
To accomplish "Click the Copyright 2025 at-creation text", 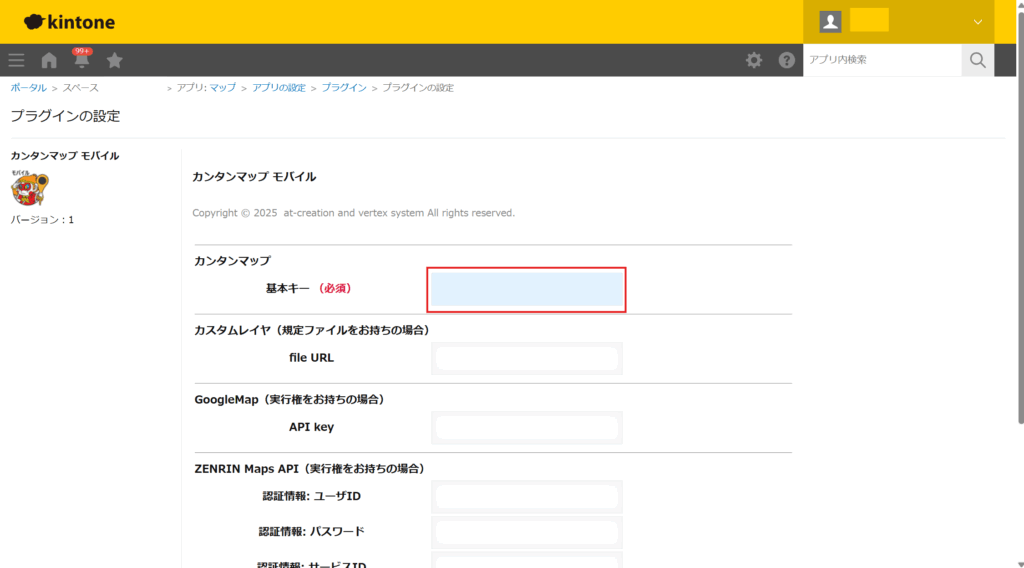I will click(353, 213).
